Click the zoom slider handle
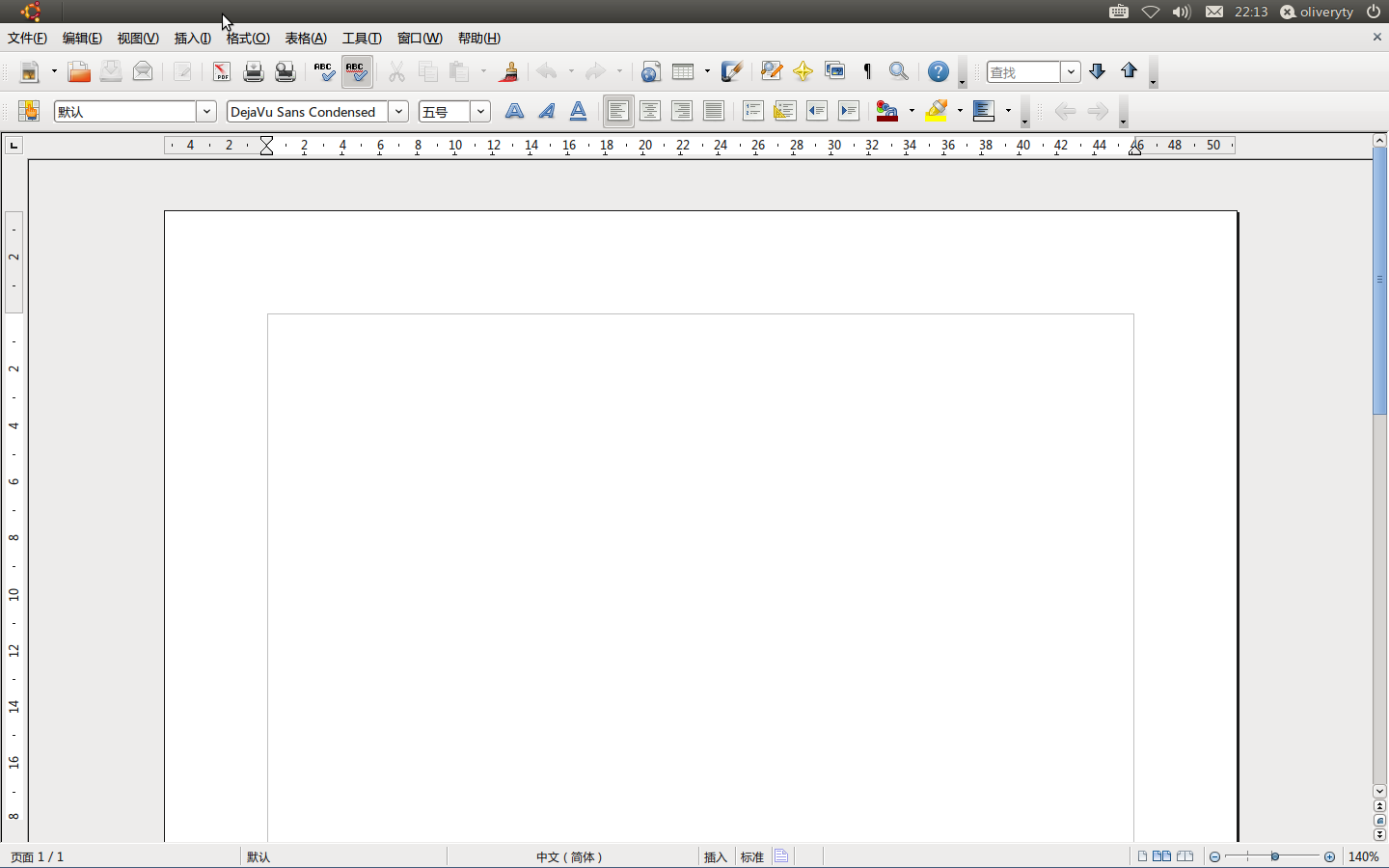 (x=1275, y=856)
